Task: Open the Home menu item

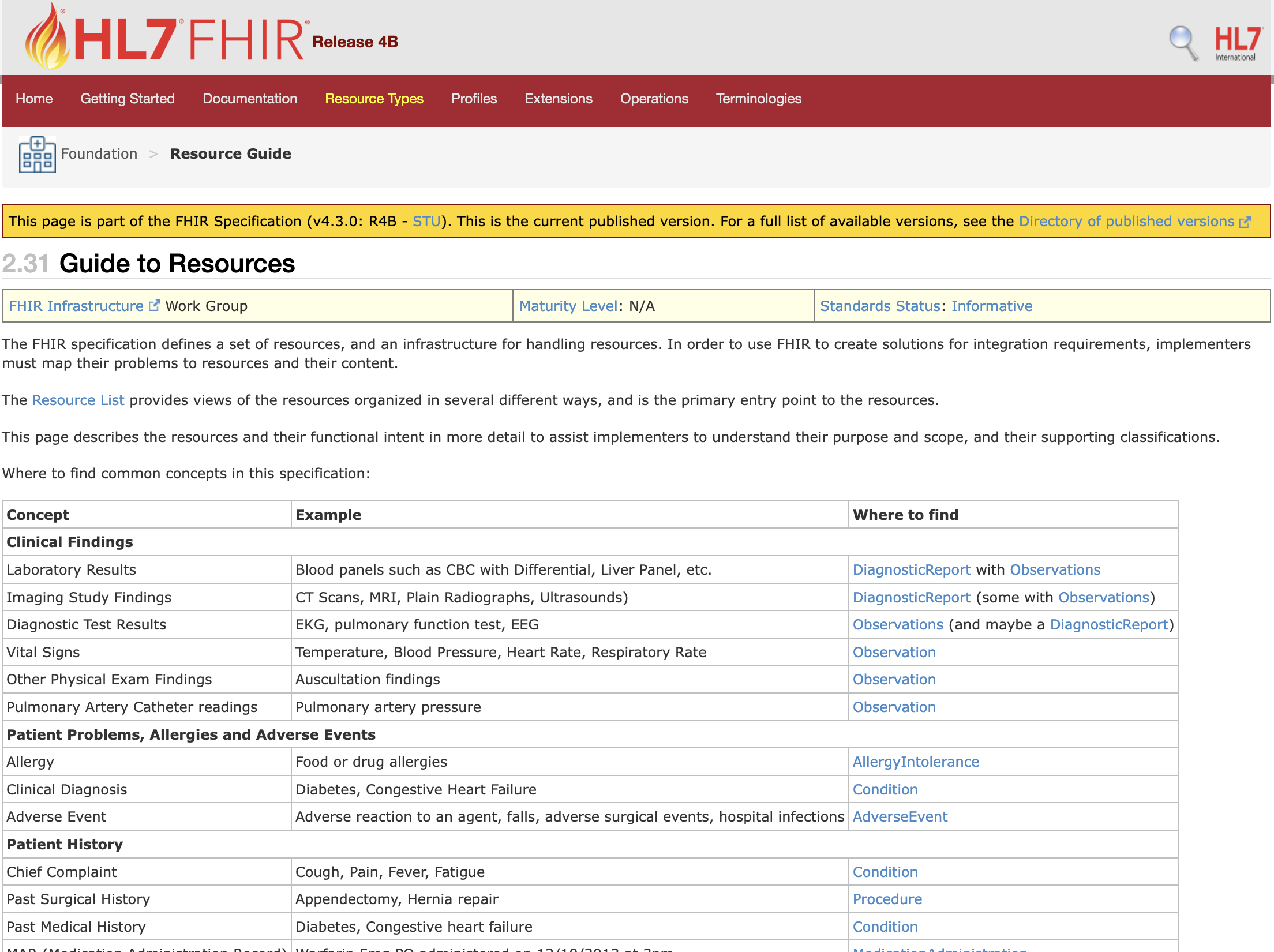Action: pos(34,99)
